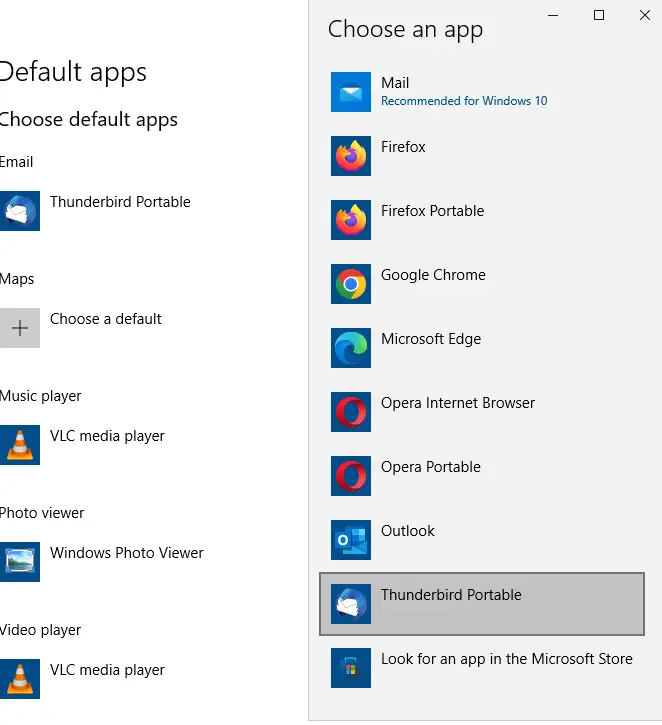
Task: Click 'Thunderbird Portable' text under Email
Action: pos(120,202)
